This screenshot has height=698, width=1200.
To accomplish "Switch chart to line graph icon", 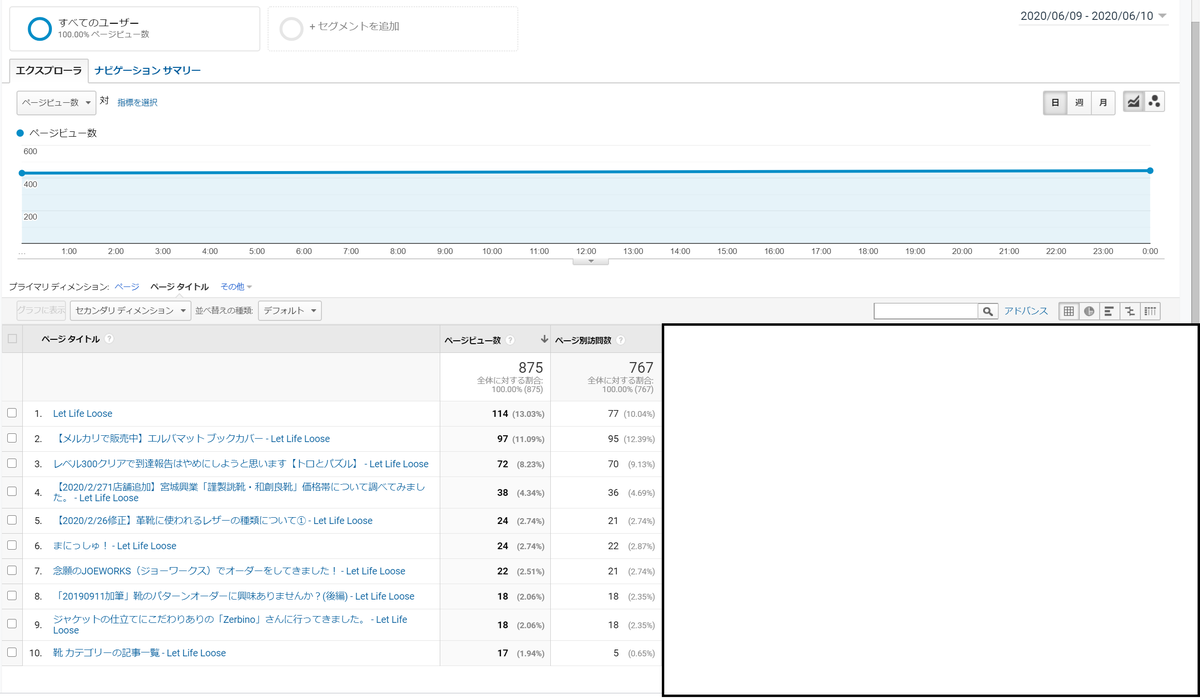I will coord(1133,102).
